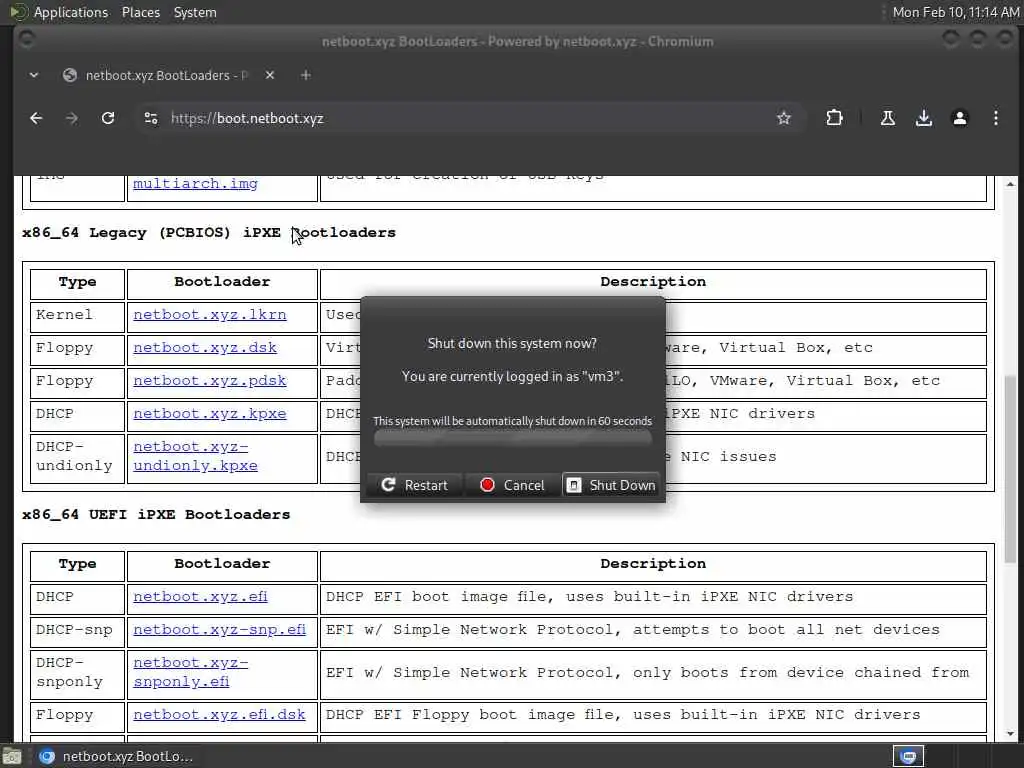Open the profile avatar icon
1024x768 pixels.
click(x=959, y=118)
